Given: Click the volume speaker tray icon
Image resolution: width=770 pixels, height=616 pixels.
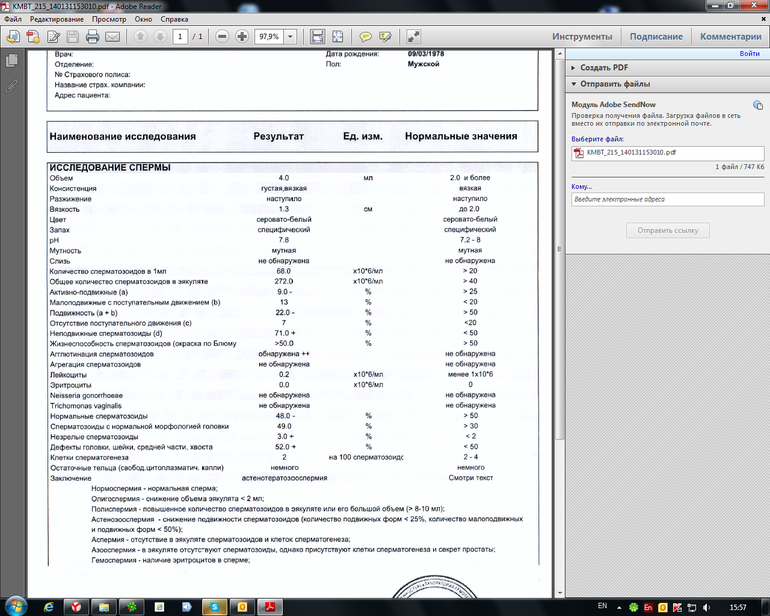Looking at the screenshot, I should click(x=706, y=608).
